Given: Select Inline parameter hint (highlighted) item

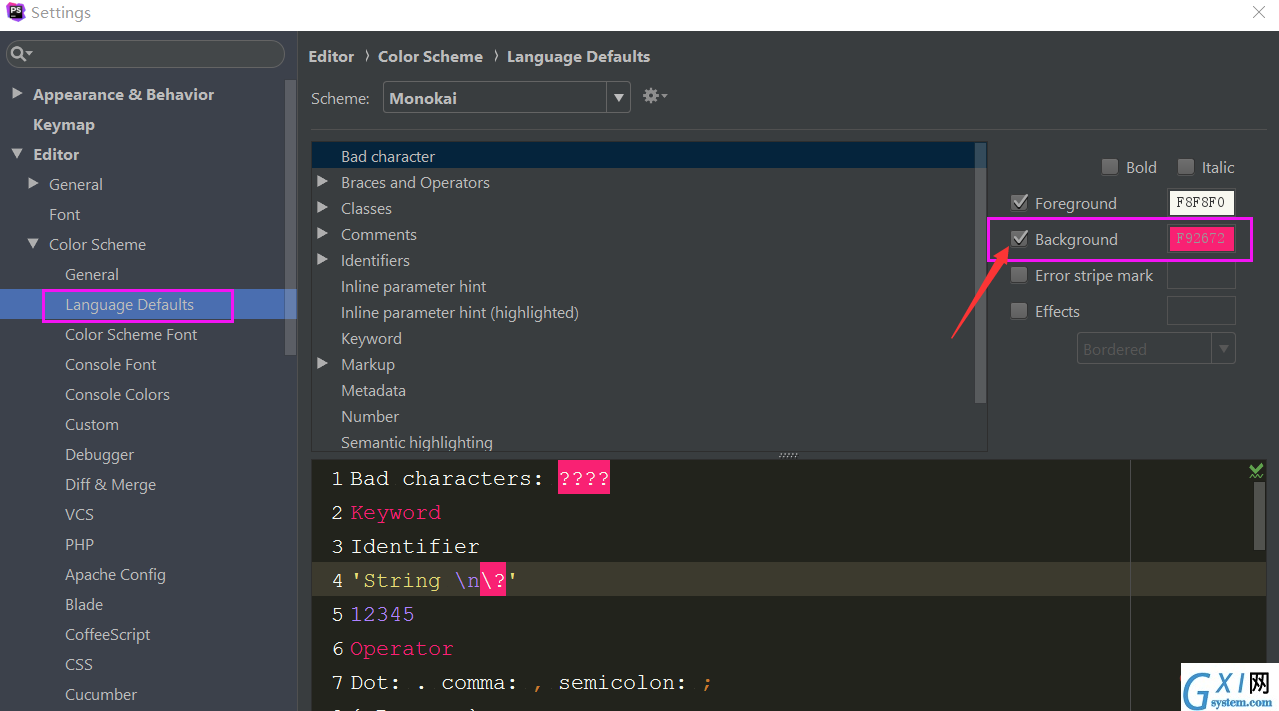Looking at the screenshot, I should [x=460, y=312].
